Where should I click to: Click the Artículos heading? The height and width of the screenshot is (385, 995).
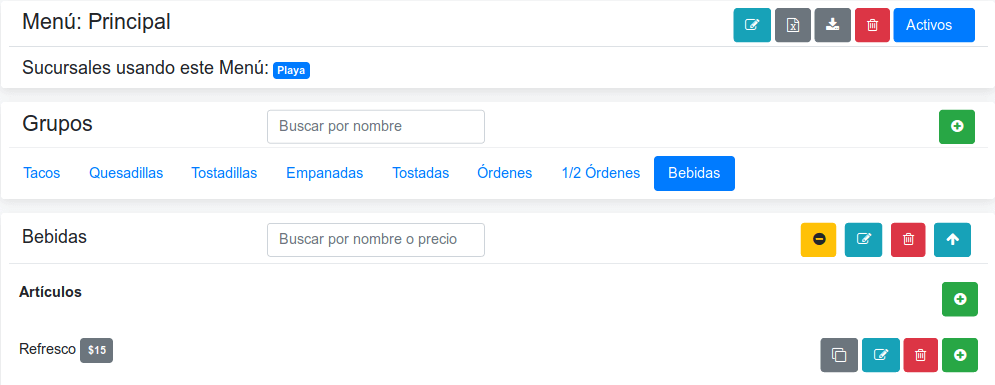pos(50,292)
